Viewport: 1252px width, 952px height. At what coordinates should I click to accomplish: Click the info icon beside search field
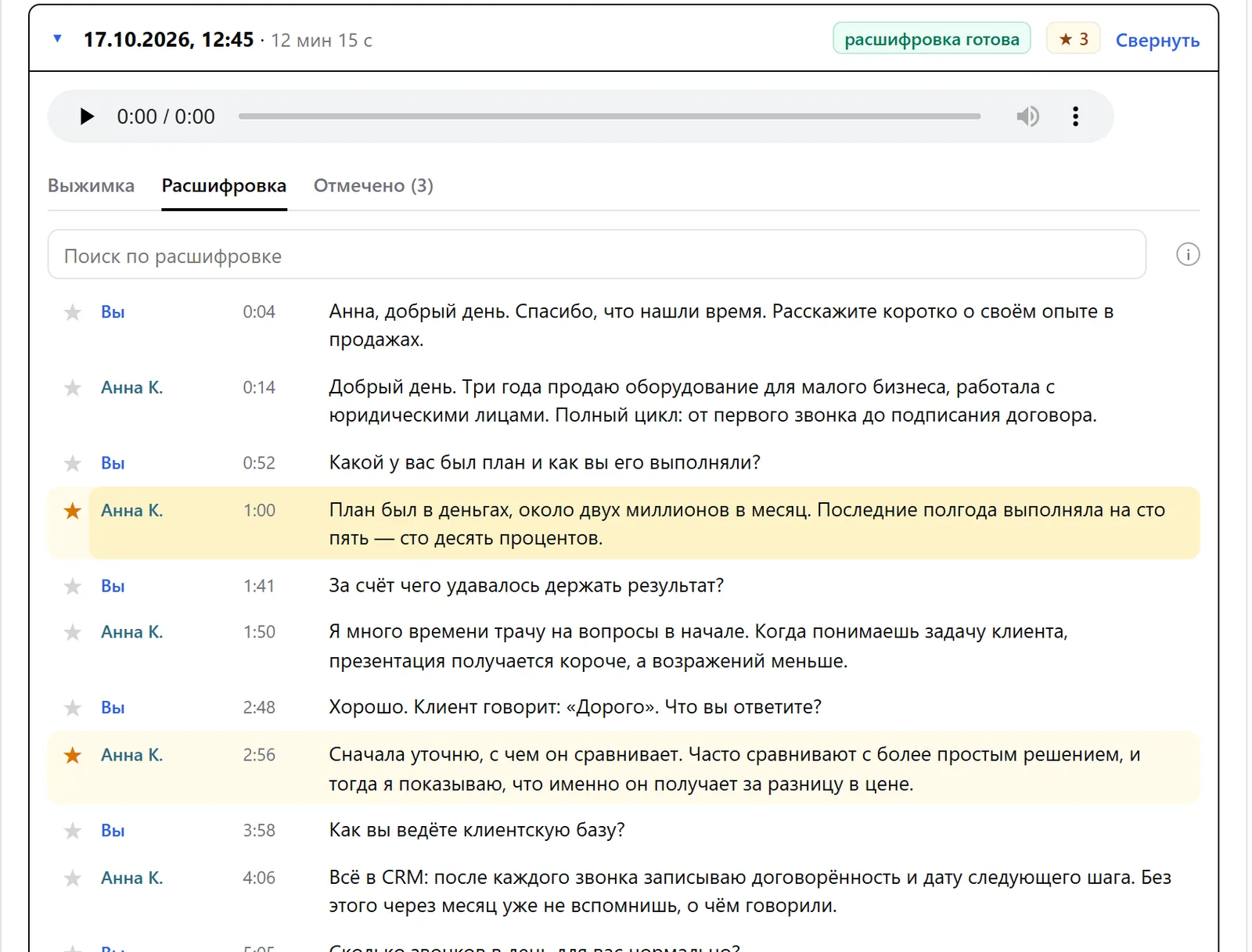click(1188, 254)
